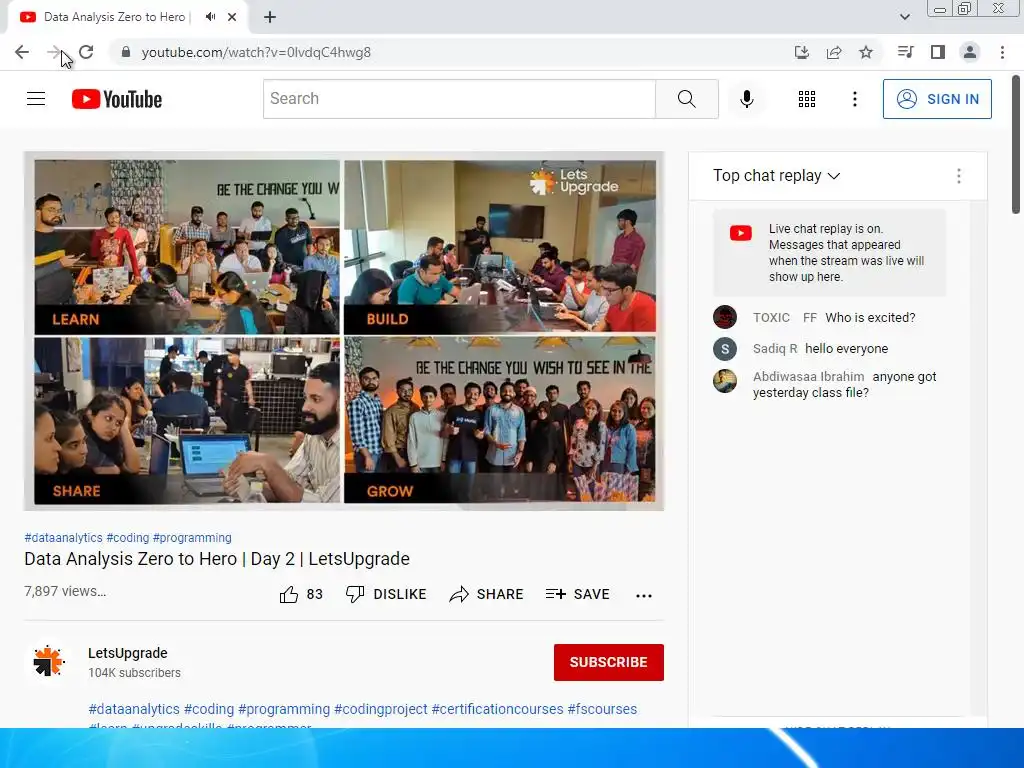
Task: Open the tab search chevron in the title bar
Action: (904, 17)
